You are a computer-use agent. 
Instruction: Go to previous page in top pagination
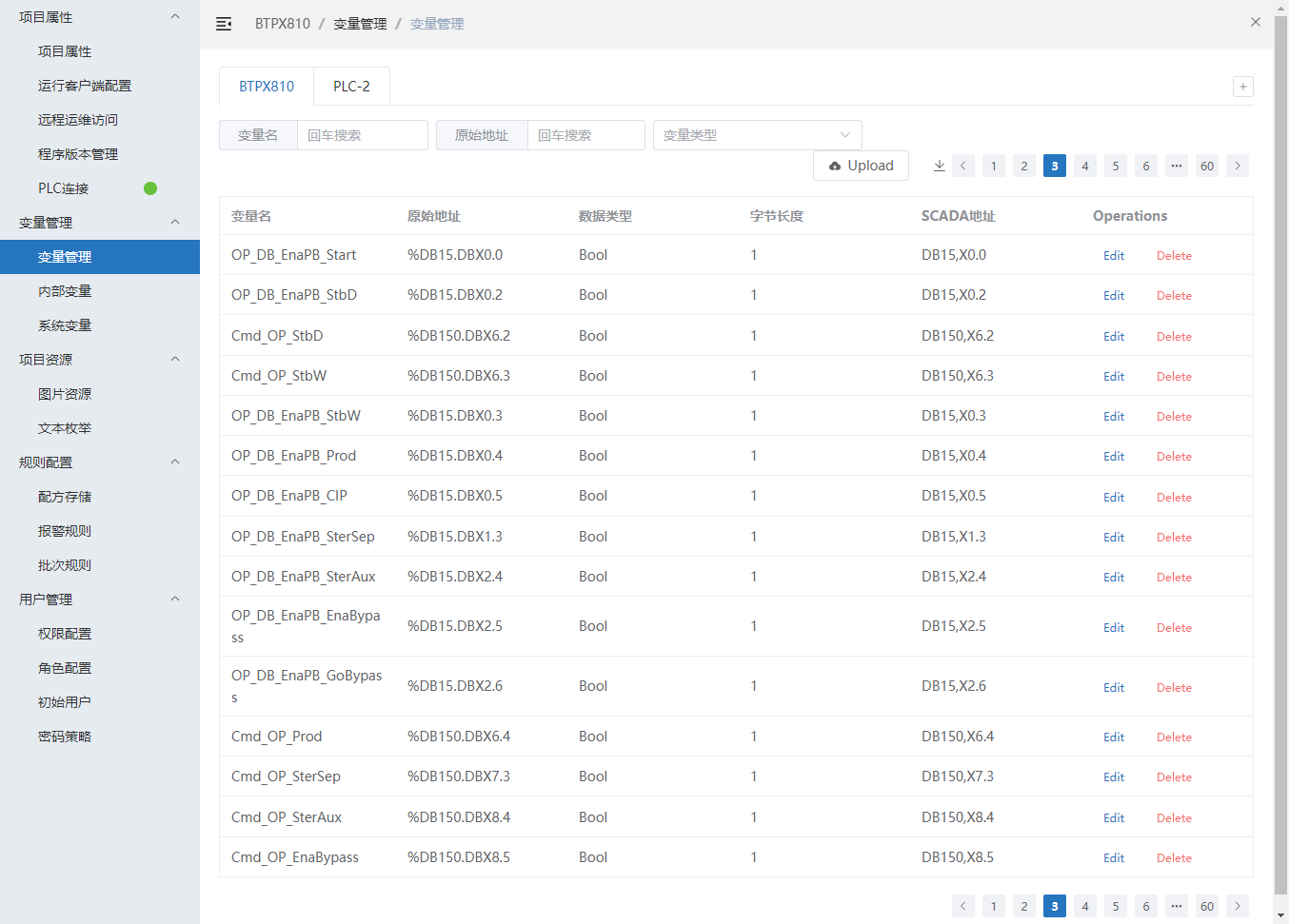click(963, 166)
